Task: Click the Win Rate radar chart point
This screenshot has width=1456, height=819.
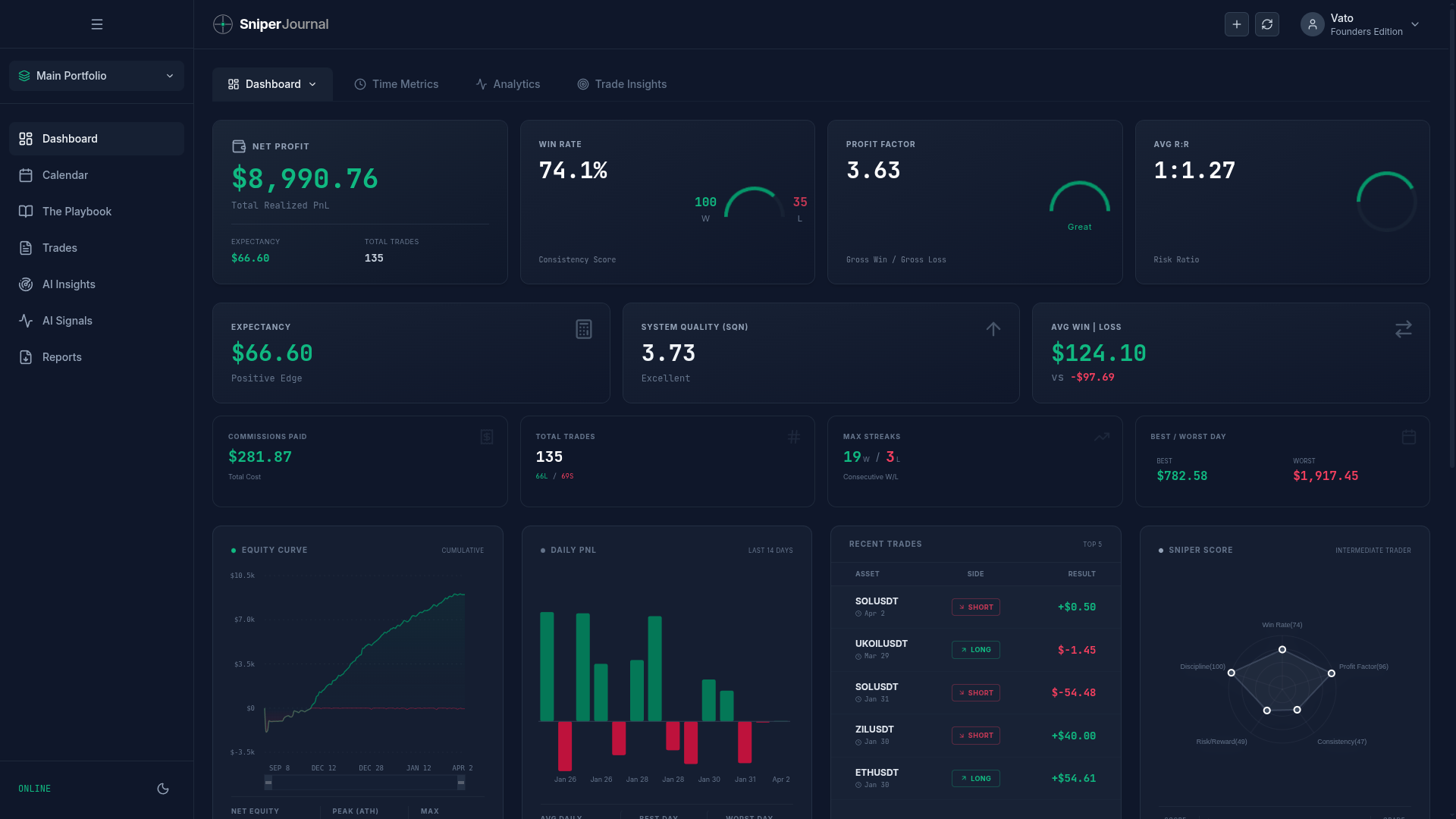Action: [x=1282, y=649]
